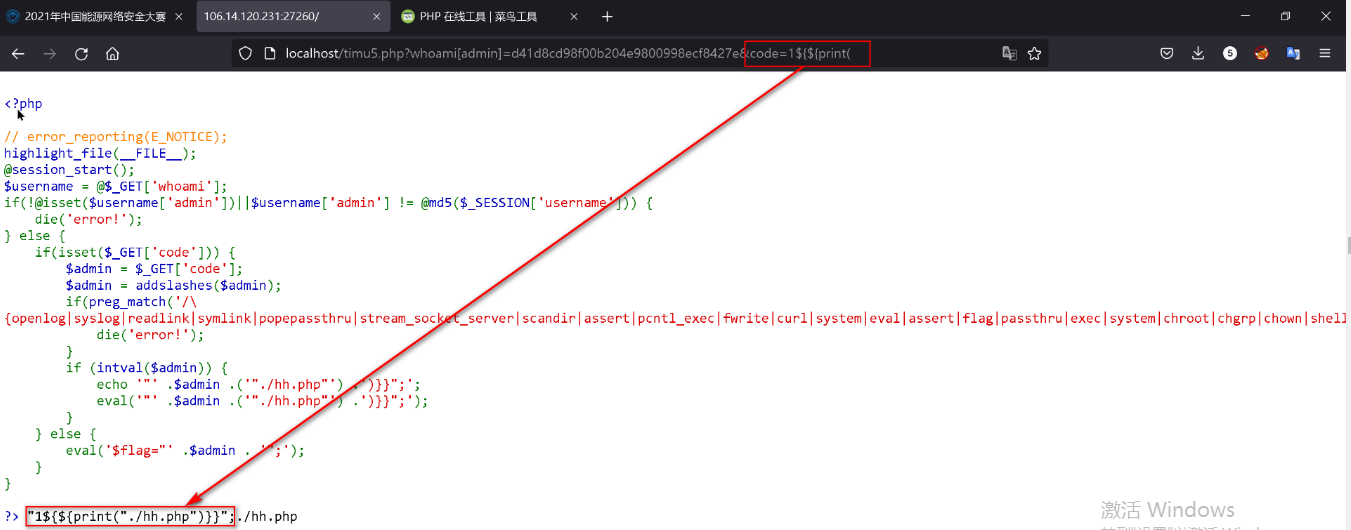Click the if(preg_match( line
1351x530 pixels.
click(x=132, y=301)
